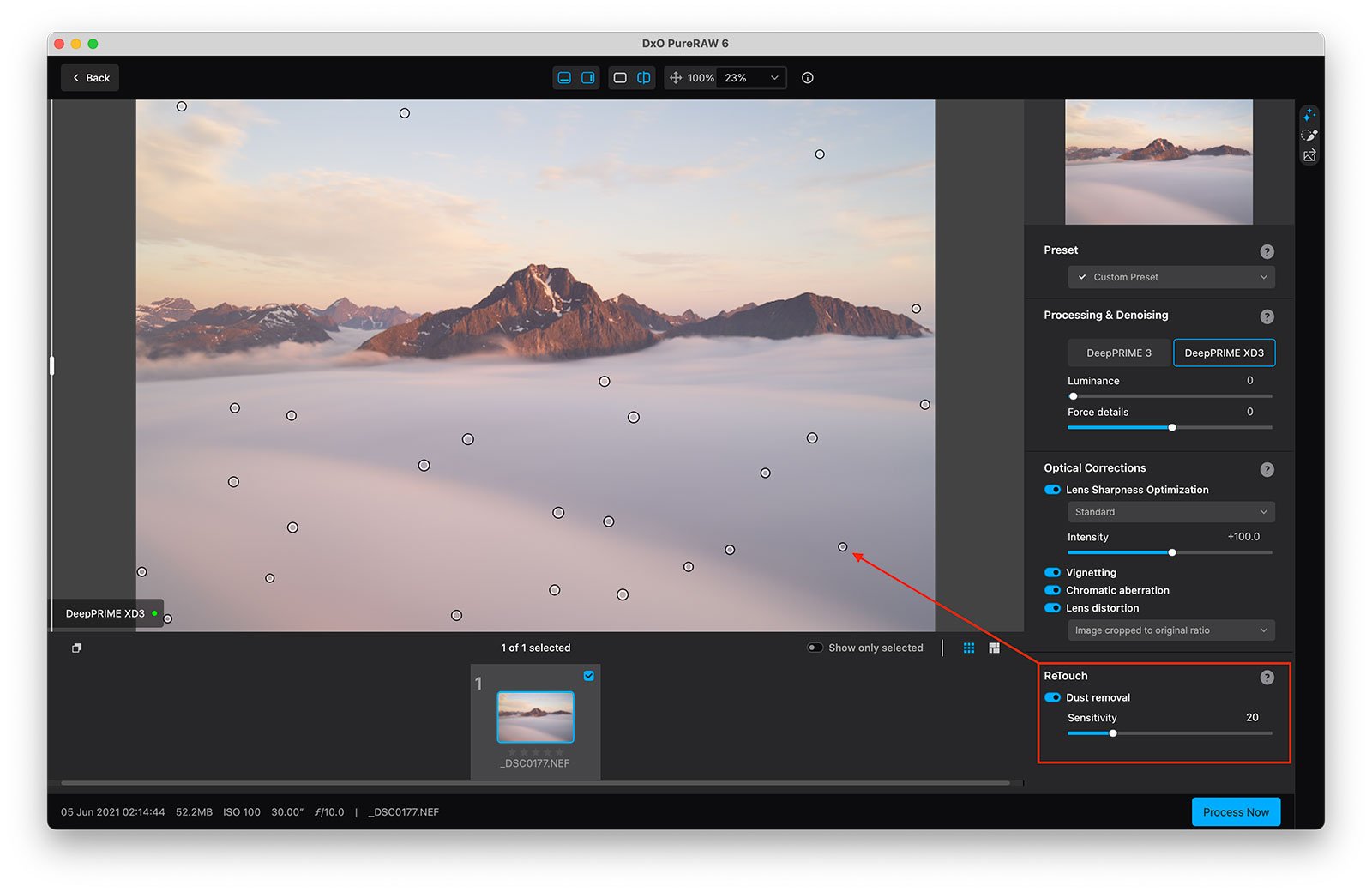Toggle the bottom filmstrip panel icon
1372x892 pixels.
[x=564, y=78]
